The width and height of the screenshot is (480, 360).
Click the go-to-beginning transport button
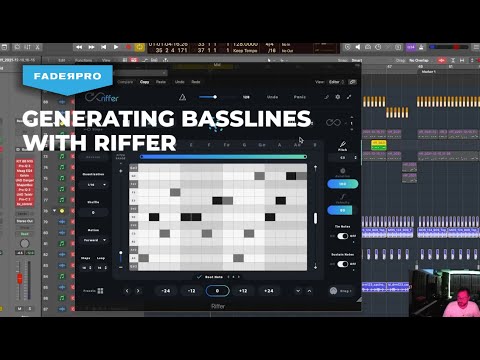point(103,47)
